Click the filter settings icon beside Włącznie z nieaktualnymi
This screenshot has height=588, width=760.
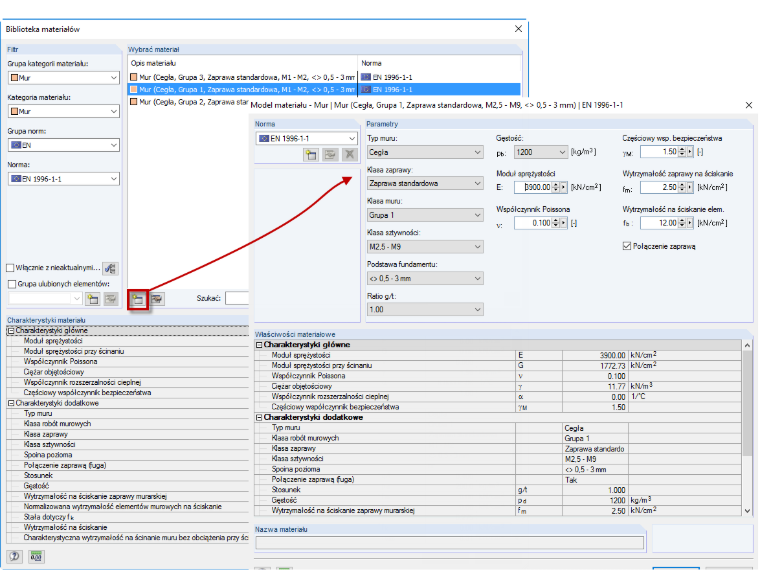111,268
